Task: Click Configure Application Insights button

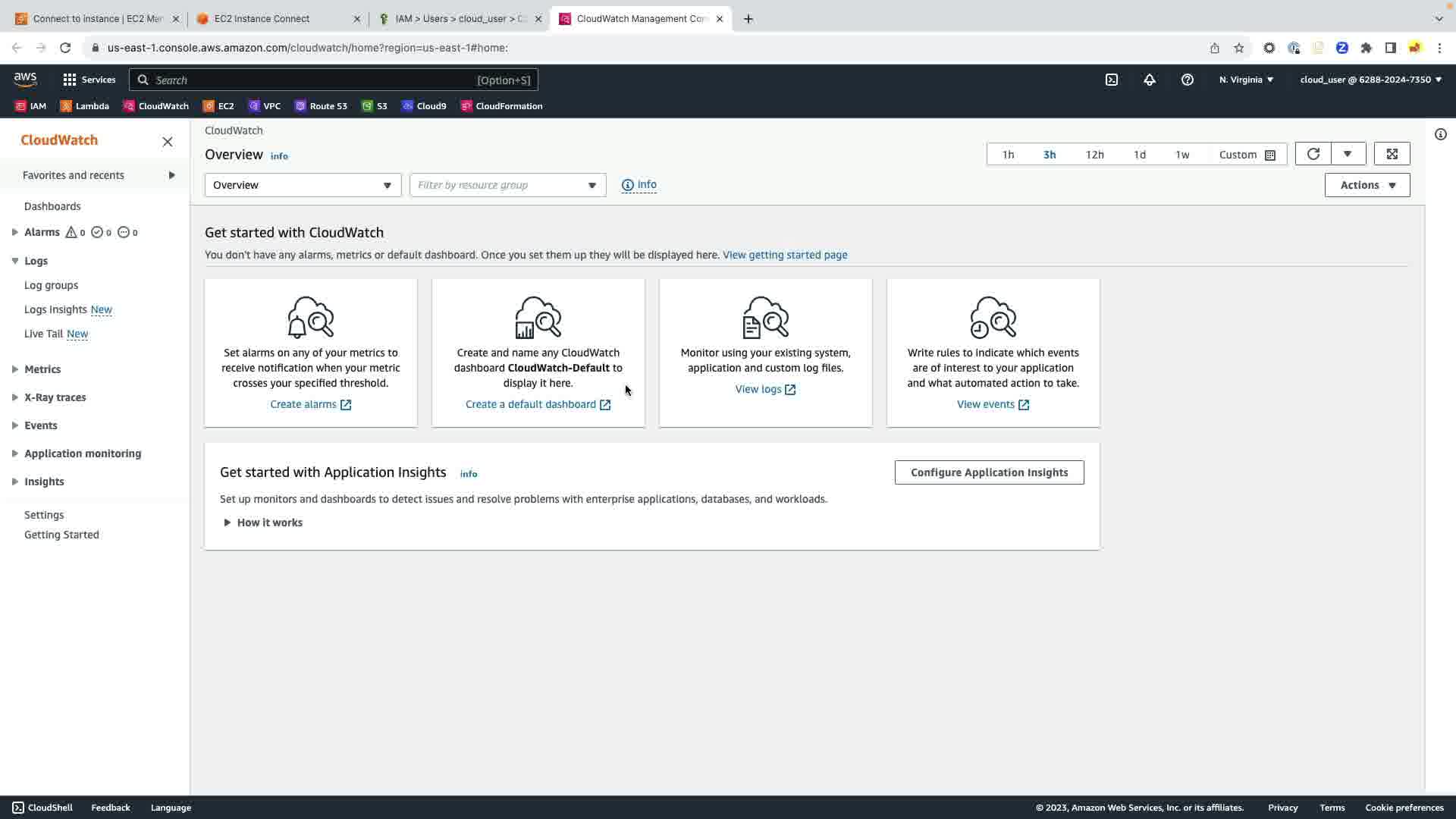Action: point(989,472)
